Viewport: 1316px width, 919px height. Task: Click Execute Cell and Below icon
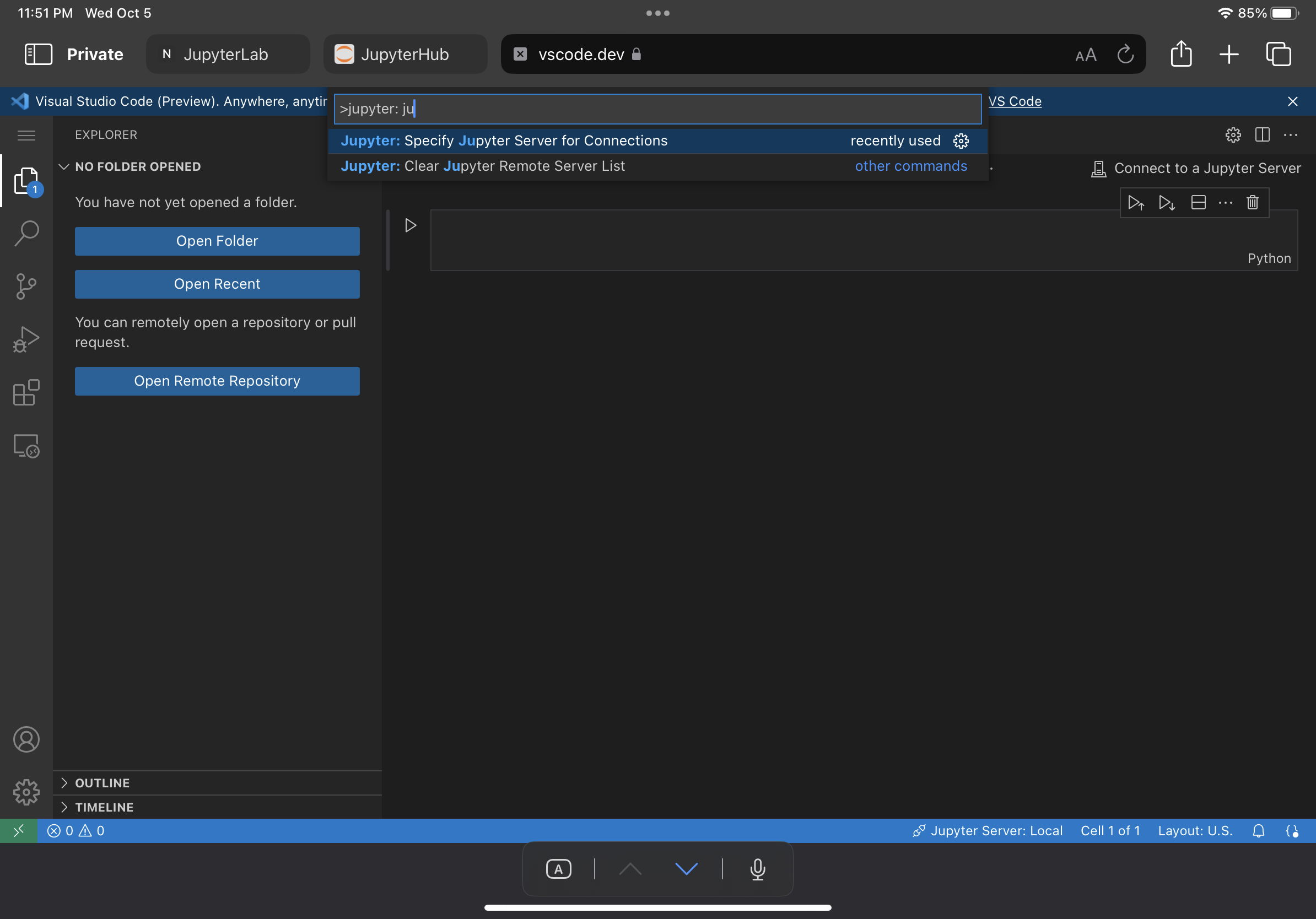pos(1167,202)
